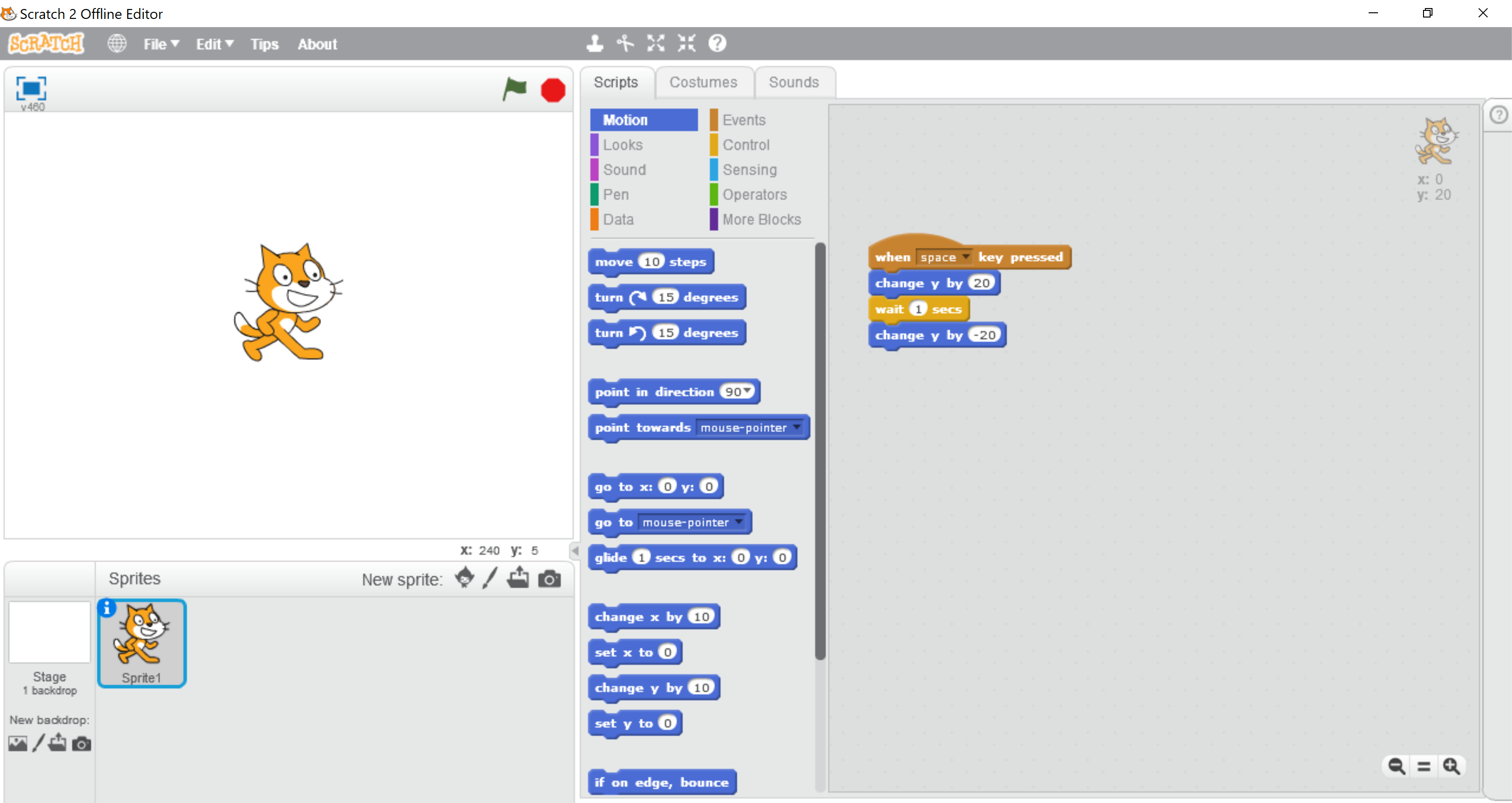Switch to the Costumes tab

click(704, 82)
